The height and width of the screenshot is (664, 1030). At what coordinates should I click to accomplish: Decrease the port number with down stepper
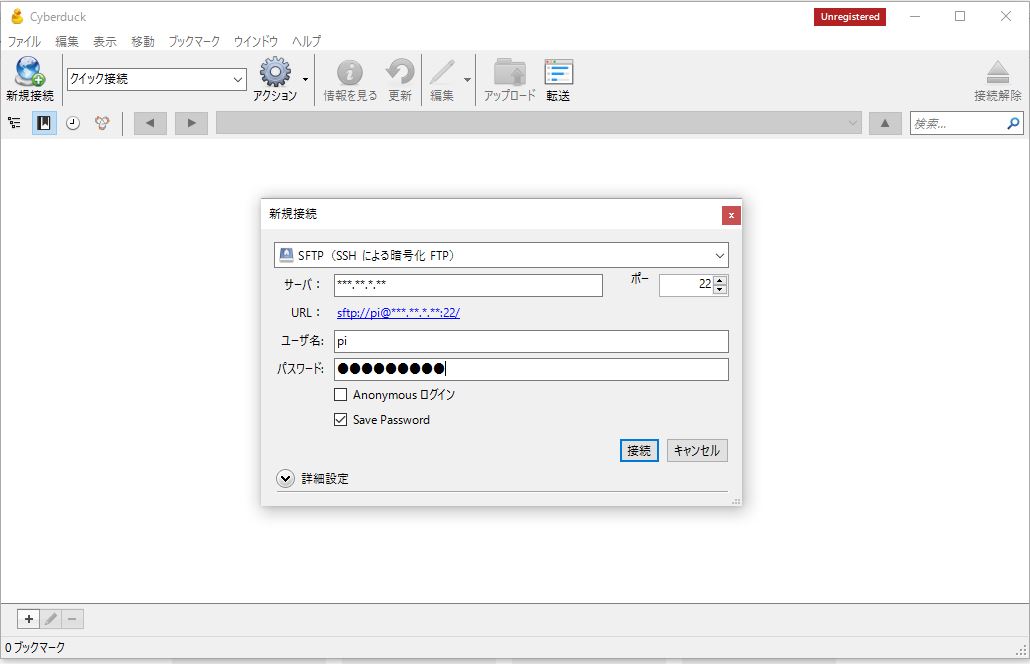tap(720, 290)
